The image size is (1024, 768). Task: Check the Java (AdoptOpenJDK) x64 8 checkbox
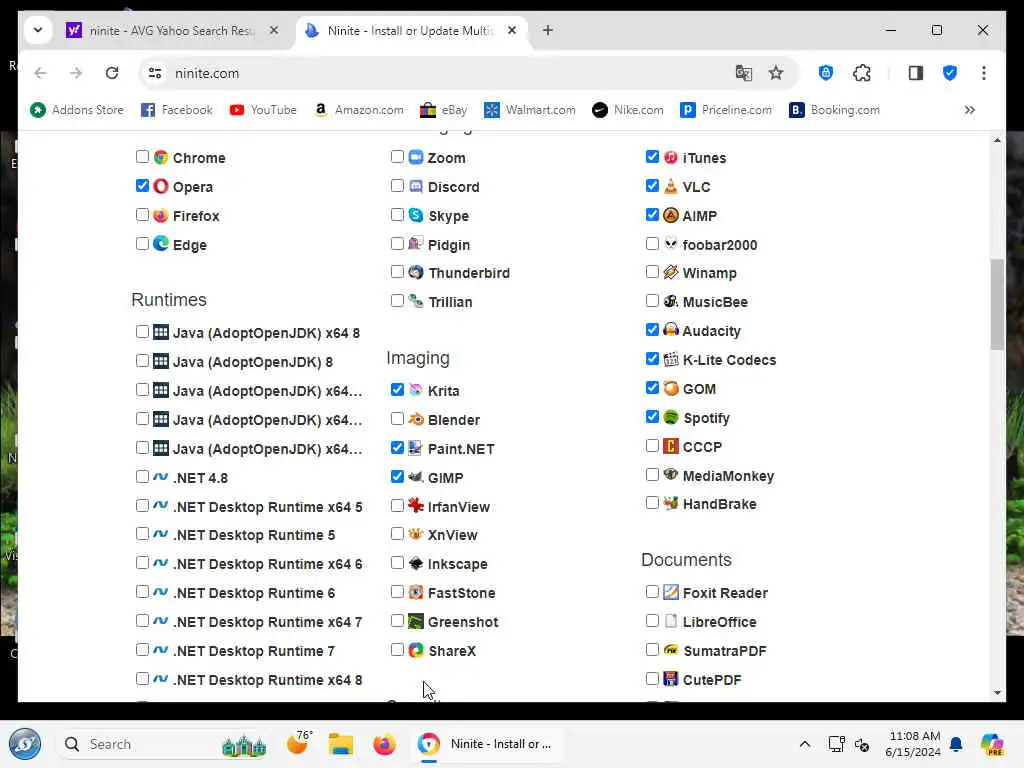click(142, 332)
